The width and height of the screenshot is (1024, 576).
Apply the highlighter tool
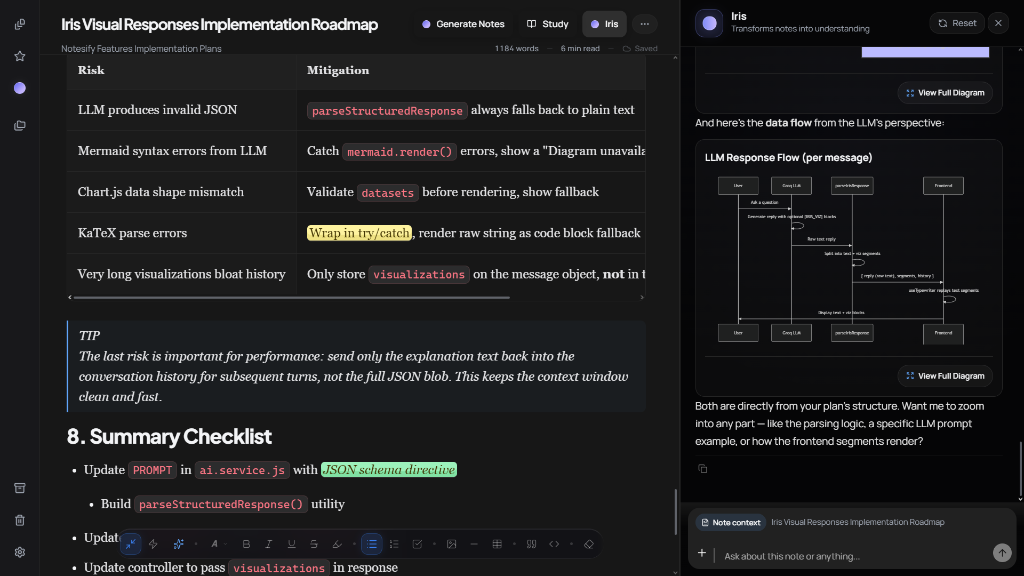click(x=337, y=544)
